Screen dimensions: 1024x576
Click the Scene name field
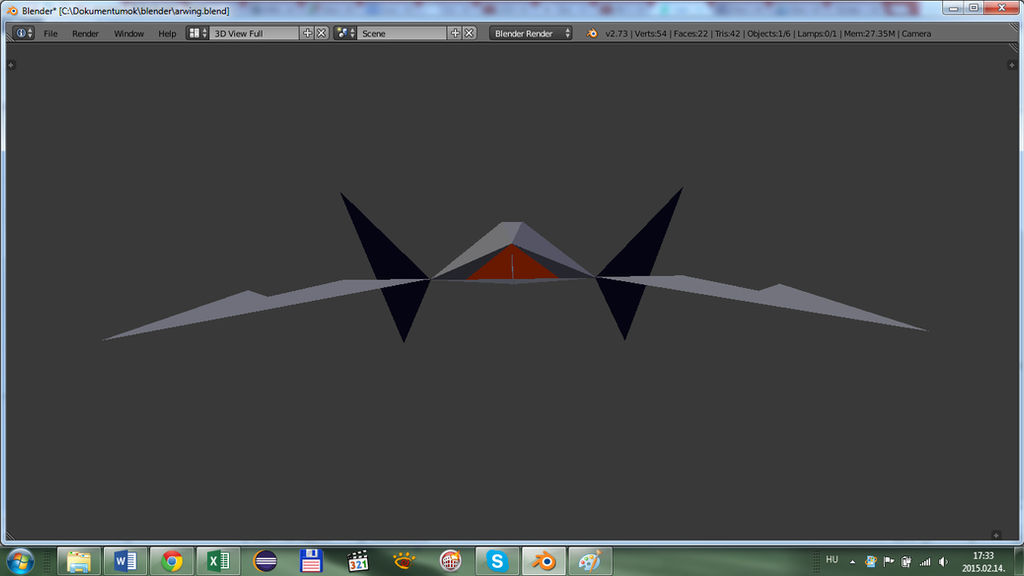pyautogui.click(x=402, y=33)
